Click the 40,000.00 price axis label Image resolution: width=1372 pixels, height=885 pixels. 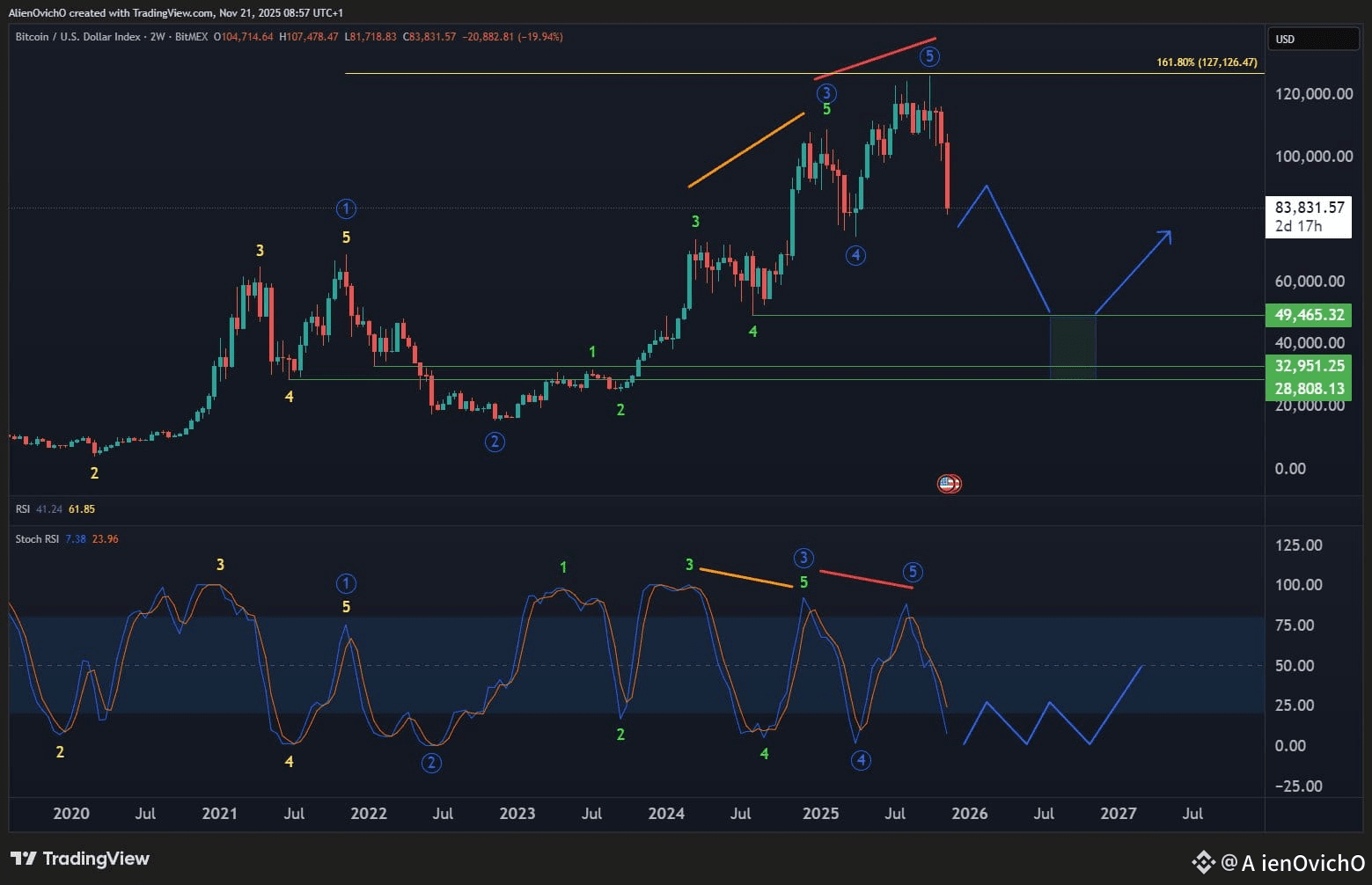1310,343
